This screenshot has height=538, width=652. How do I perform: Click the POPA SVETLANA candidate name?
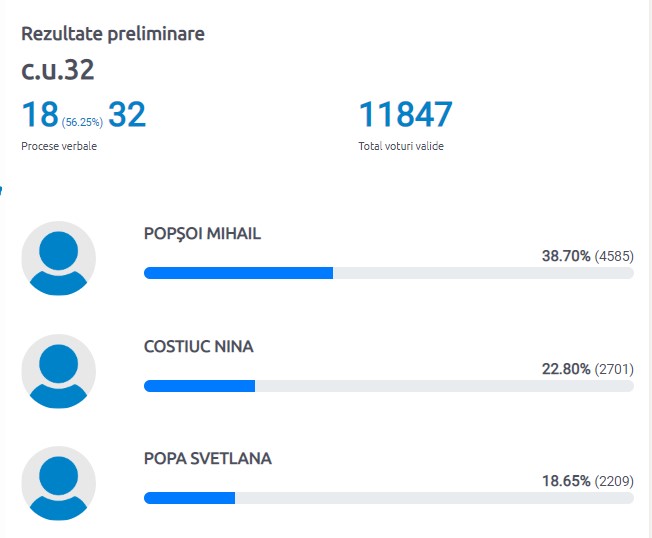[x=208, y=459]
